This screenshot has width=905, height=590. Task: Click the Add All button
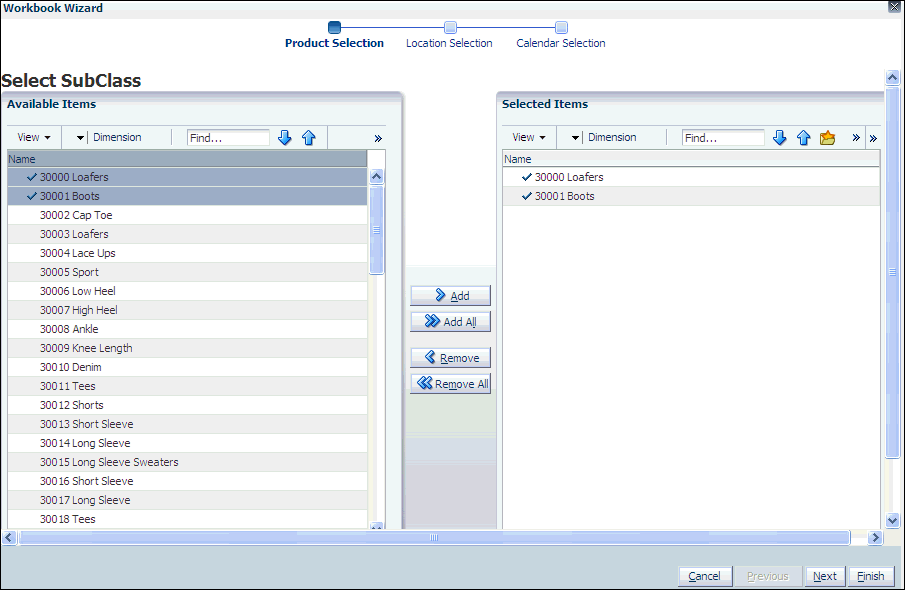click(x=450, y=322)
